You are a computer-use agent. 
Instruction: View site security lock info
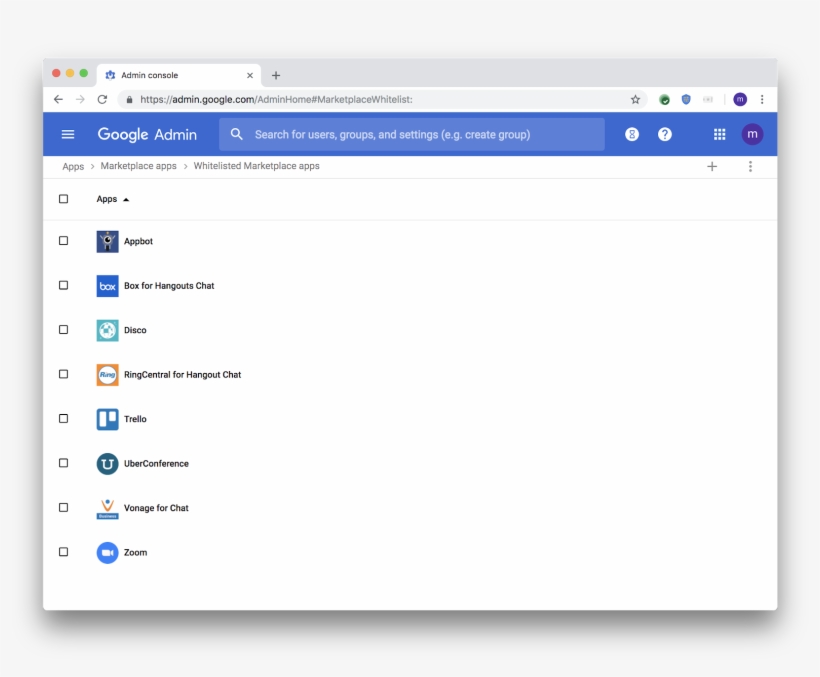[129, 99]
